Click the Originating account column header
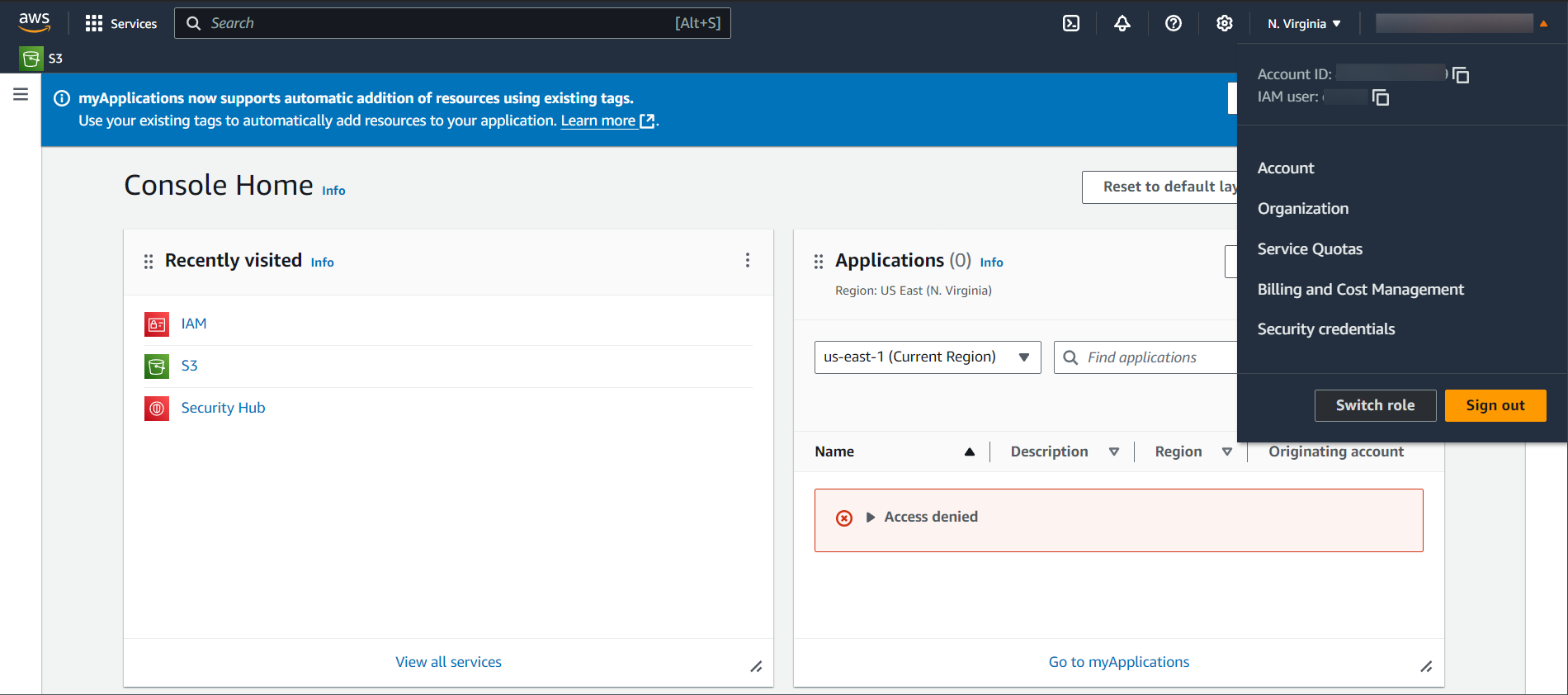1568x695 pixels. (1336, 452)
